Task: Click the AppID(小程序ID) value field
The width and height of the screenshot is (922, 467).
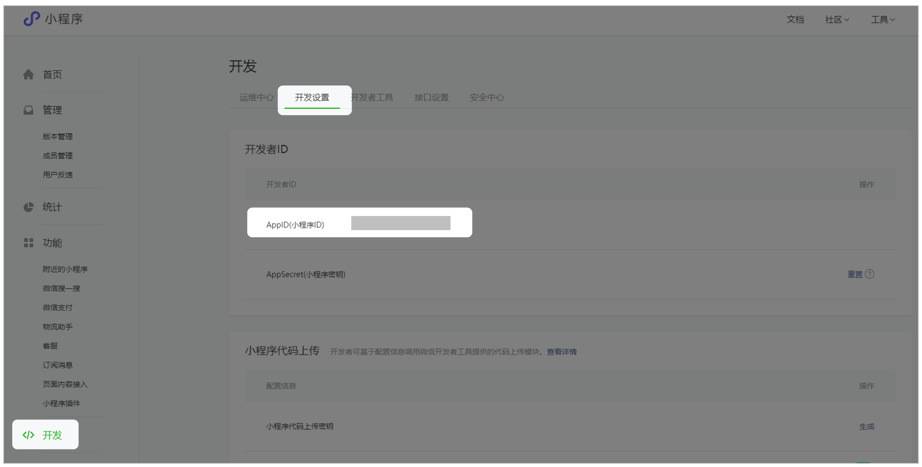Action: pos(400,224)
